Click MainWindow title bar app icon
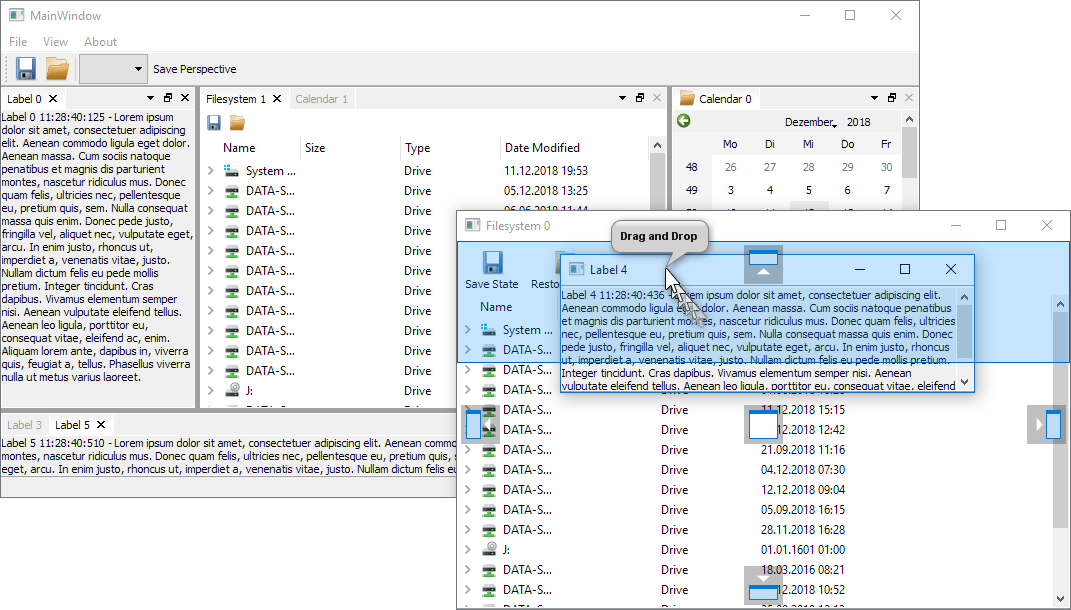This screenshot has height=610, width=1071. [16, 15]
